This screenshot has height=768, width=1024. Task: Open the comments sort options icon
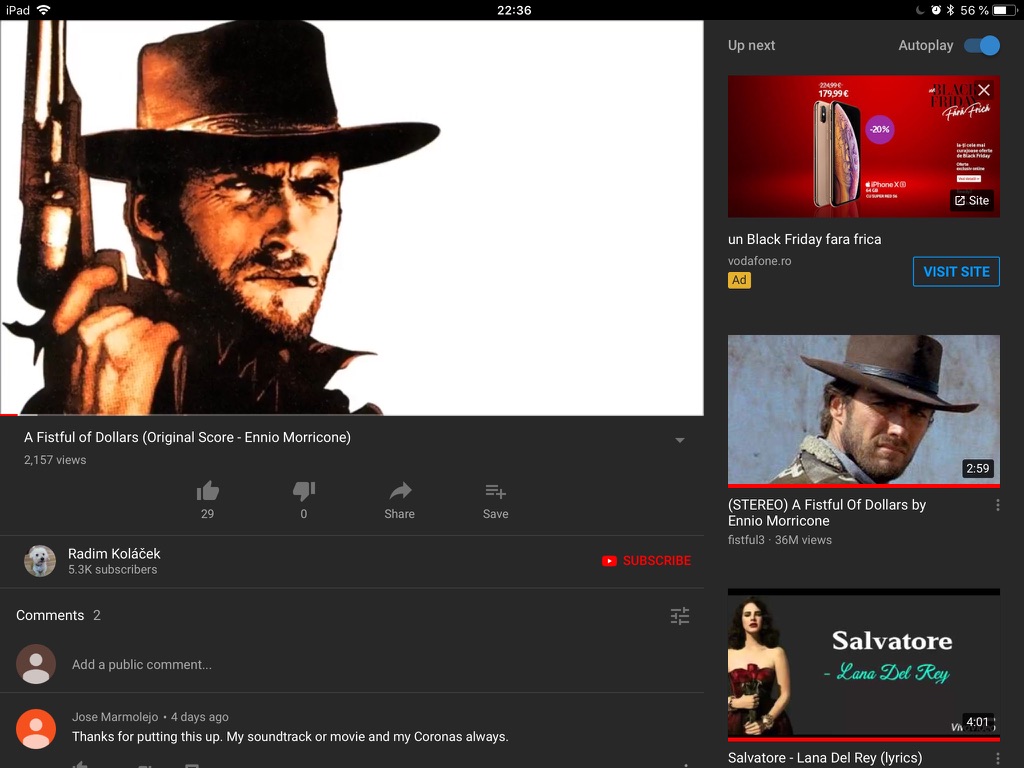[x=680, y=616]
